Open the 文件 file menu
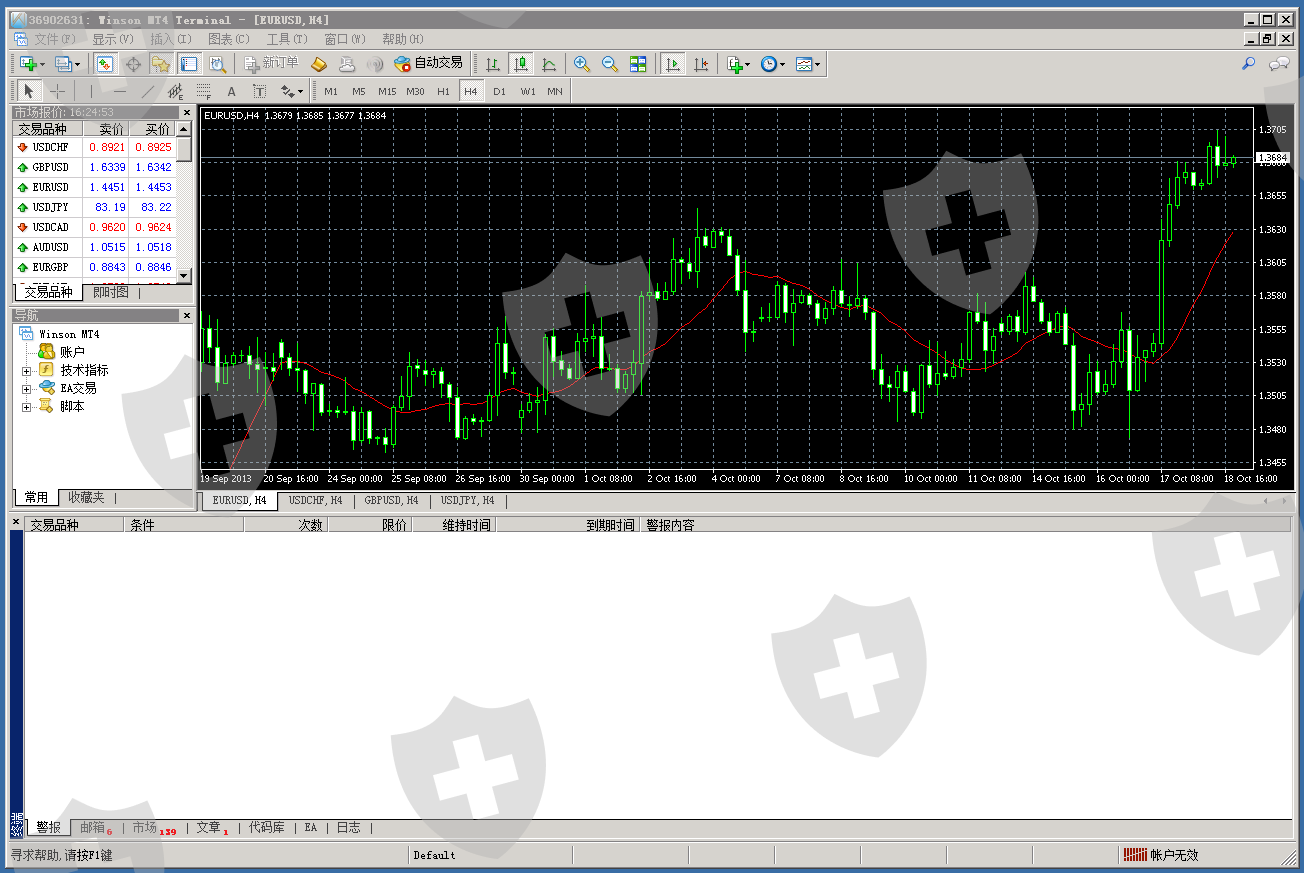1304x873 pixels. click(x=54, y=39)
